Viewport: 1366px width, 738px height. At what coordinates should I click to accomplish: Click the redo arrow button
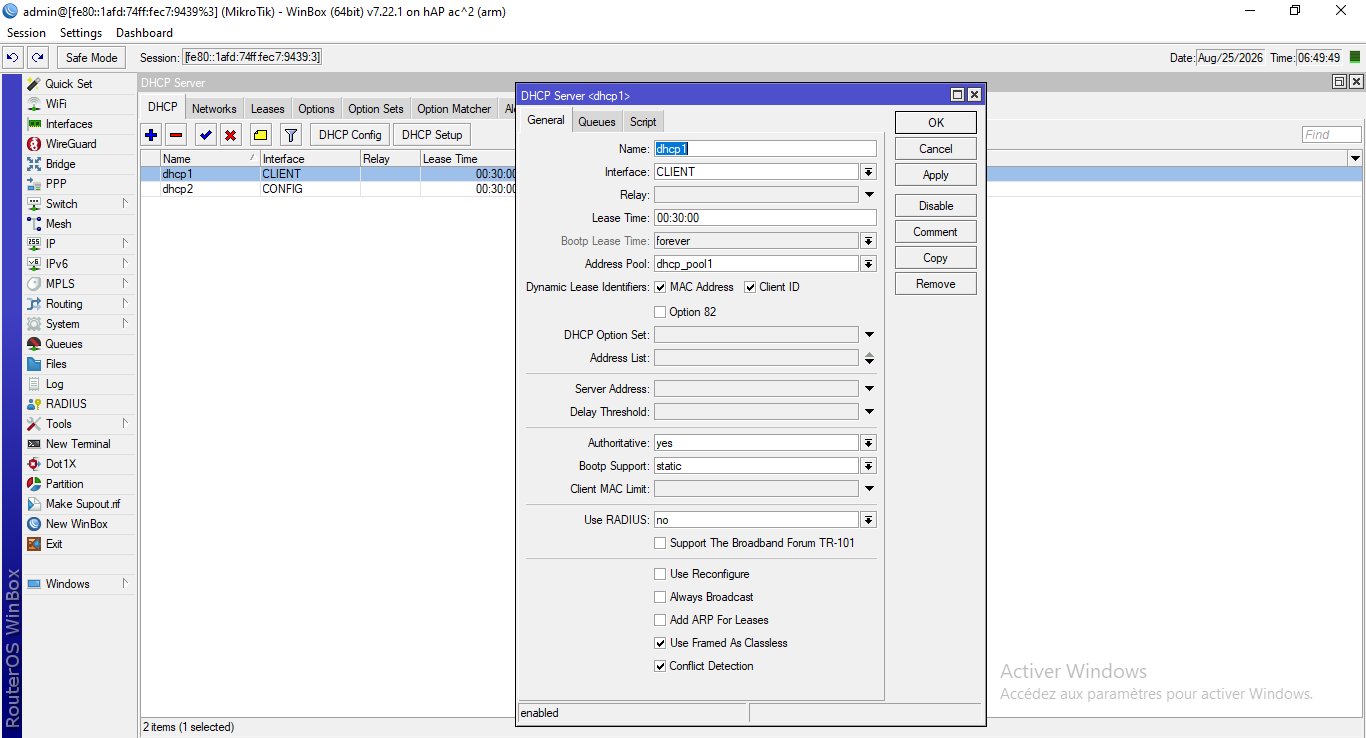(37, 57)
